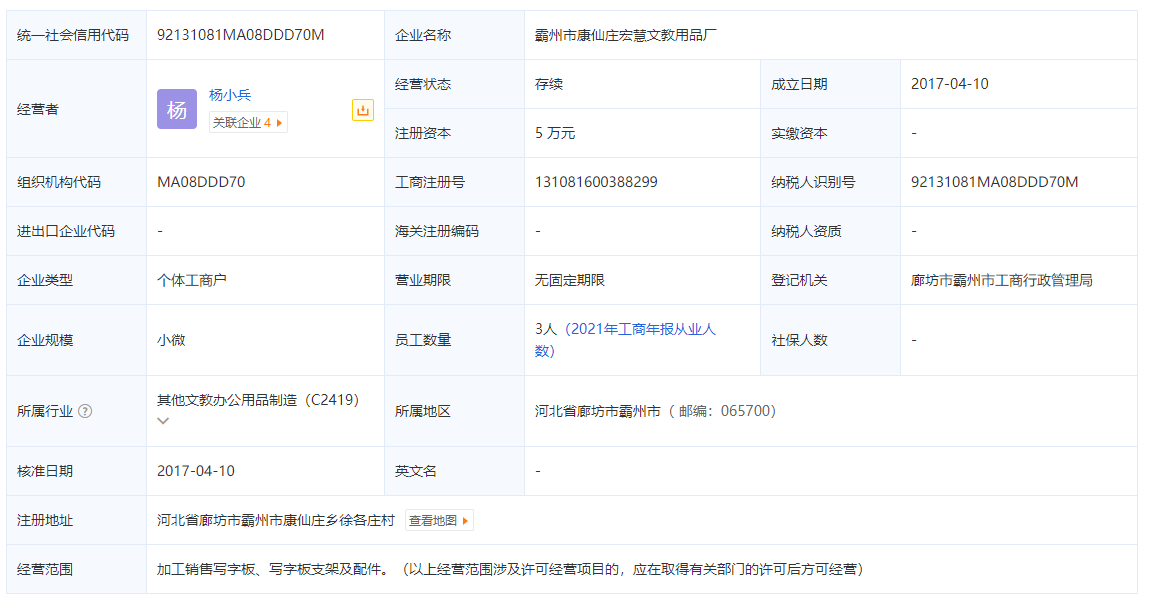This screenshot has height=604, width=1150.
Task: Click registration authority 廊坊市霸州市工商行政管理局
Action: click(x=1002, y=281)
